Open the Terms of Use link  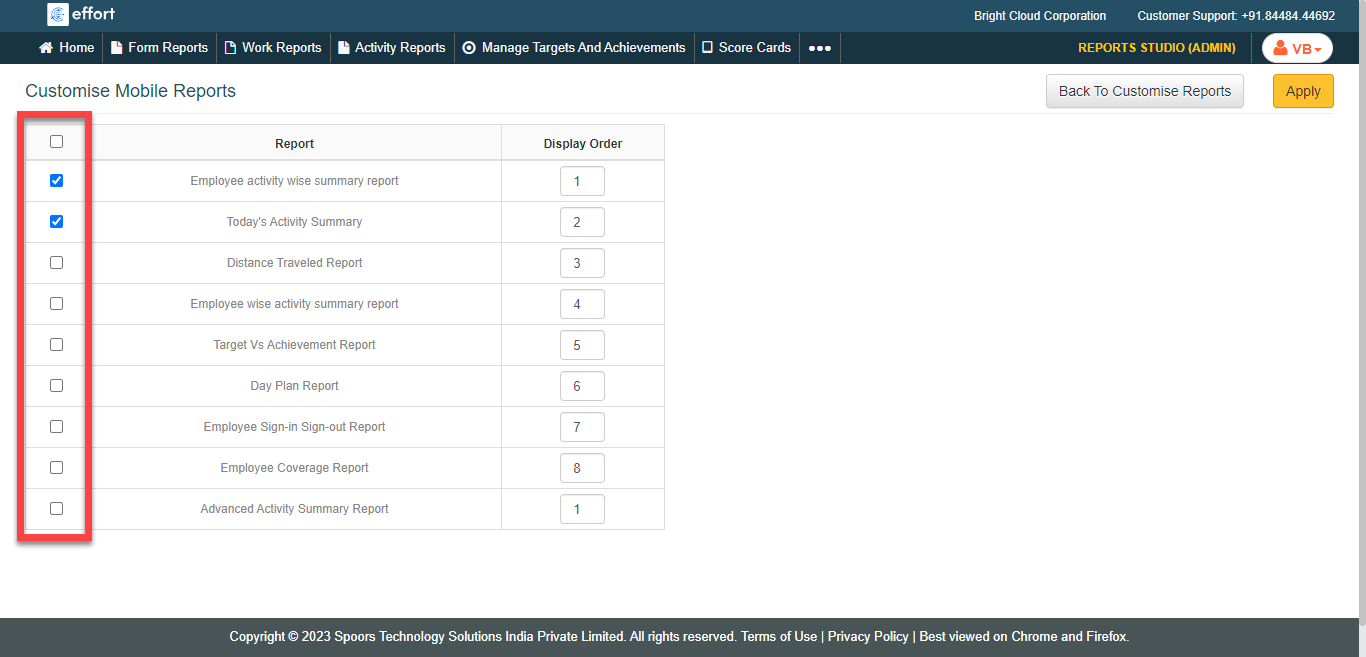(x=778, y=637)
